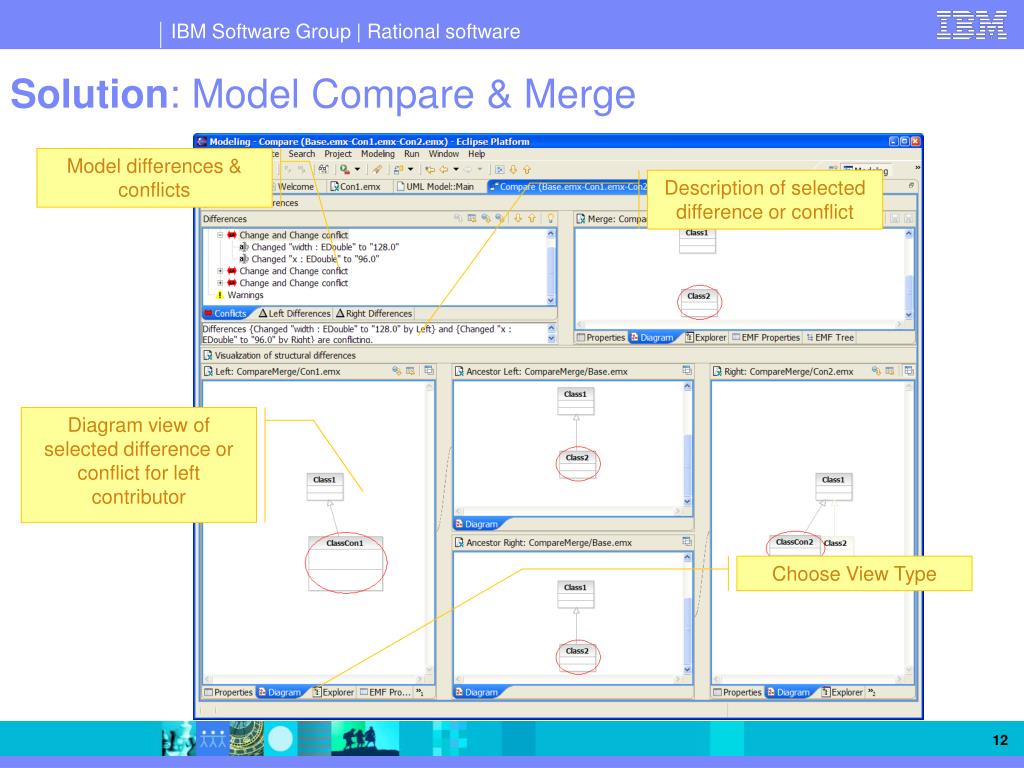The height and width of the screenshot is (768, 1024).
Task: Open Properties tab in Merge pane
Action: [x=601, y=338]
